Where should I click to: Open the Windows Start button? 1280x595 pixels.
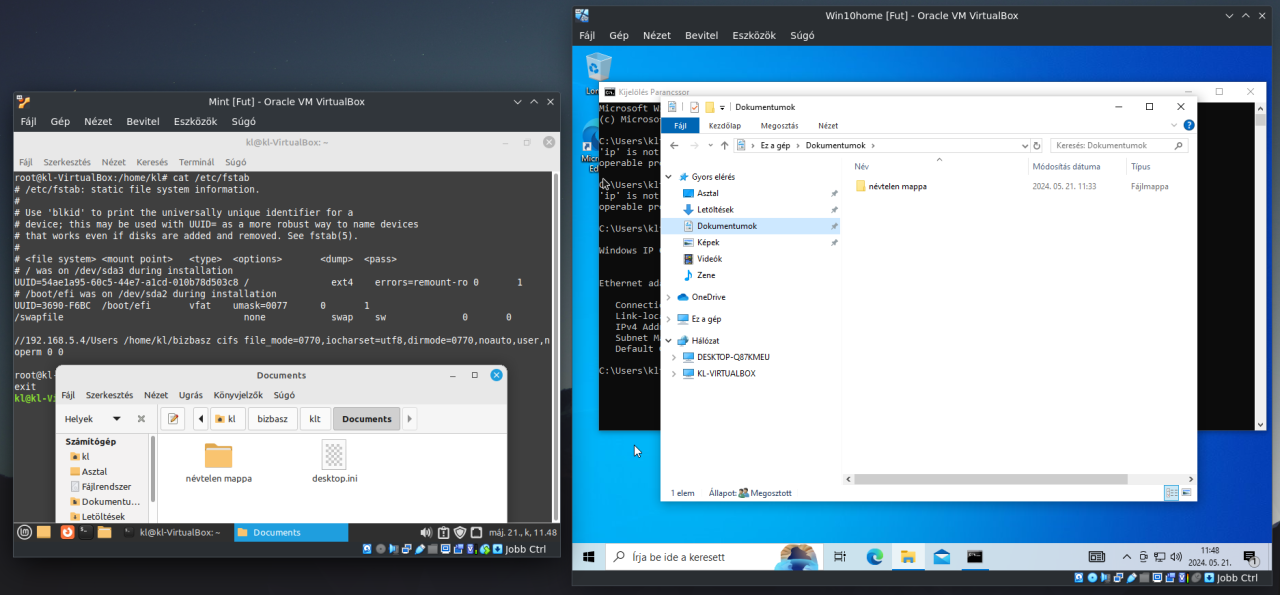(x=589, y=557)
